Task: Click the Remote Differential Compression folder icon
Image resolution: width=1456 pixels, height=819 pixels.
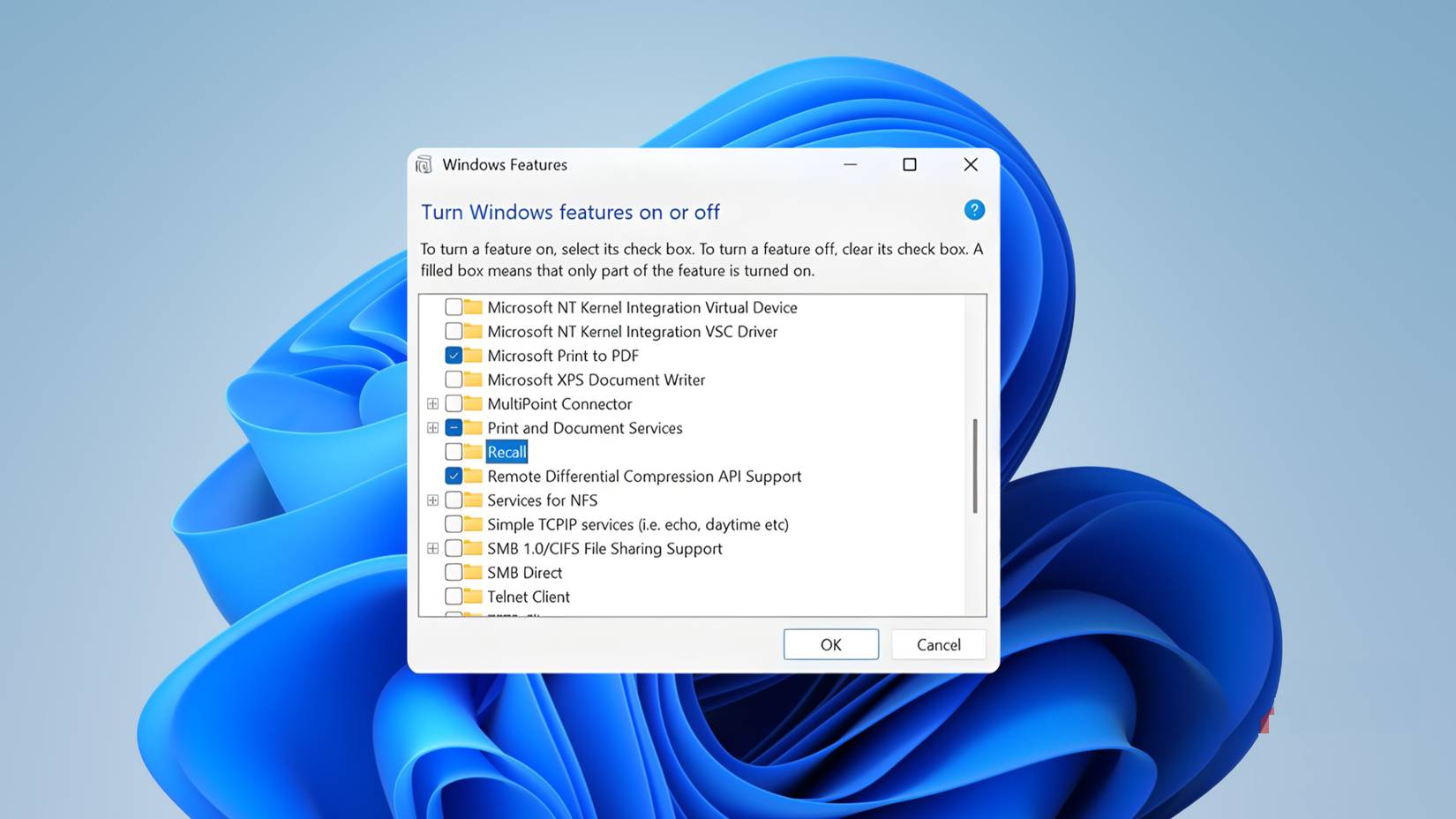Action: click(x=474, y=477)
